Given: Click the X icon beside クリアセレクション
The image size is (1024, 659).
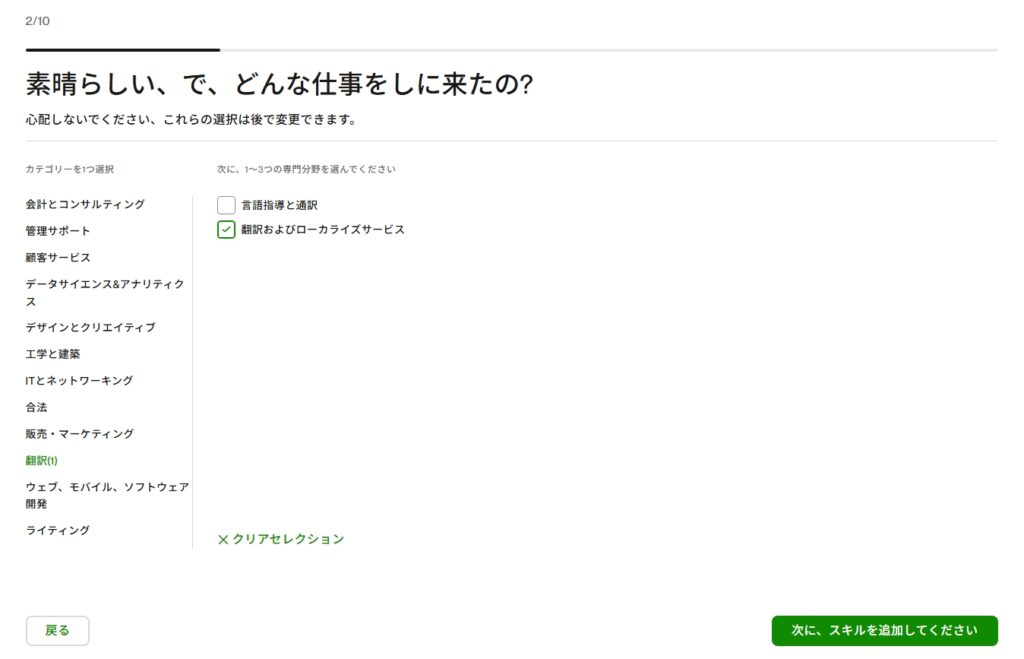Looking at the screenshot, I should click(223, 539).
